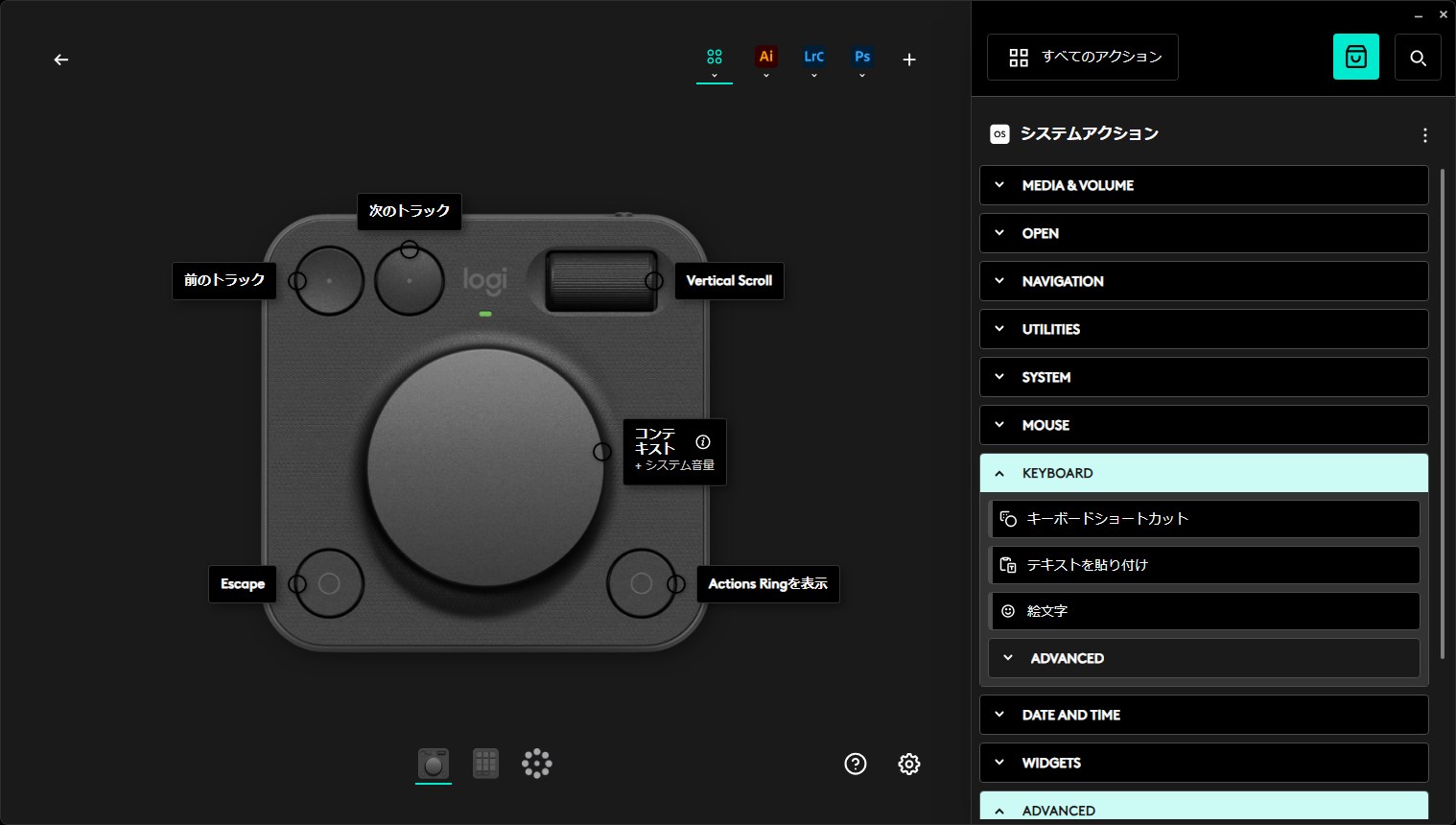The width and height of the screenshot is (1456, 825).
Task: Open the LrC profile dropdown chevron
Action: (813, 76)
